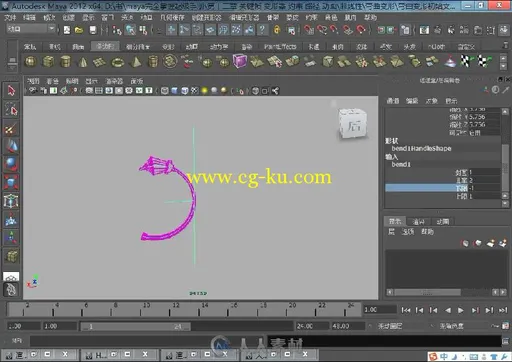The image size is (512, 362).
Task: Select the bend1 input node
Action: tap(401, 164)
